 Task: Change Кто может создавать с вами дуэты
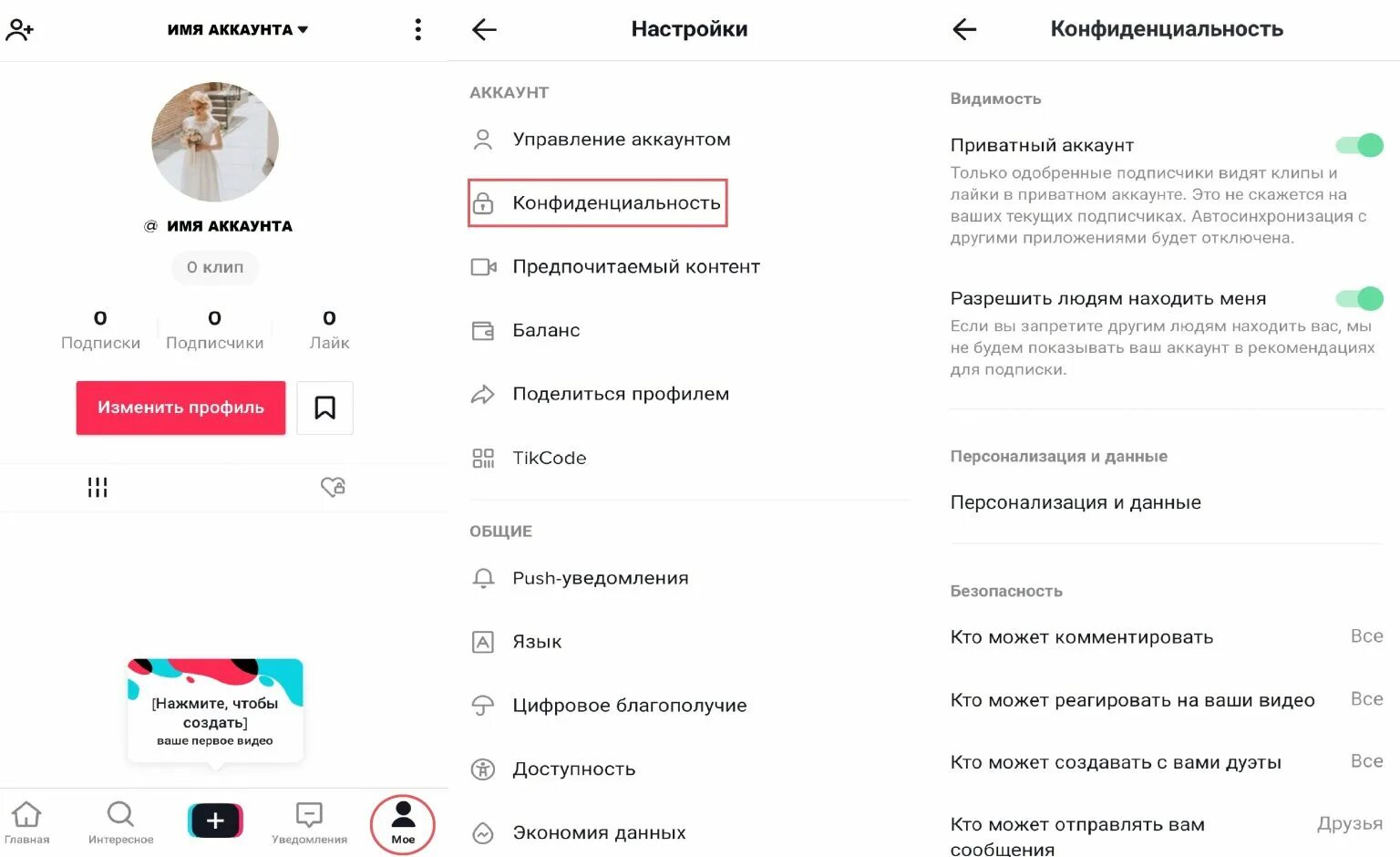pyautogui.click(x=1167, y=762)
